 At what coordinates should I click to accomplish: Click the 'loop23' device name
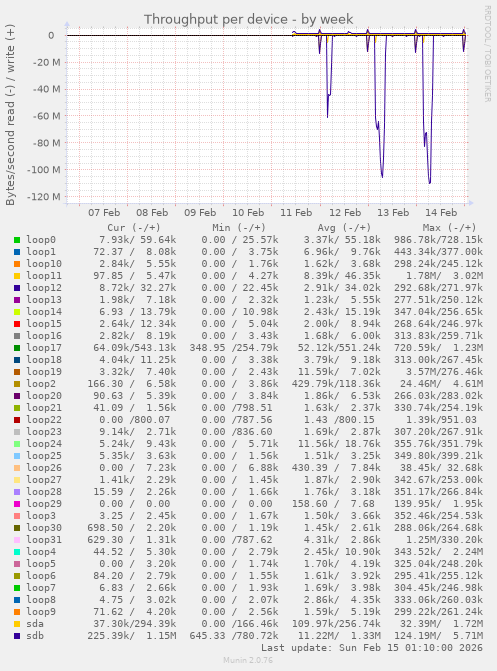pos(44,432)
